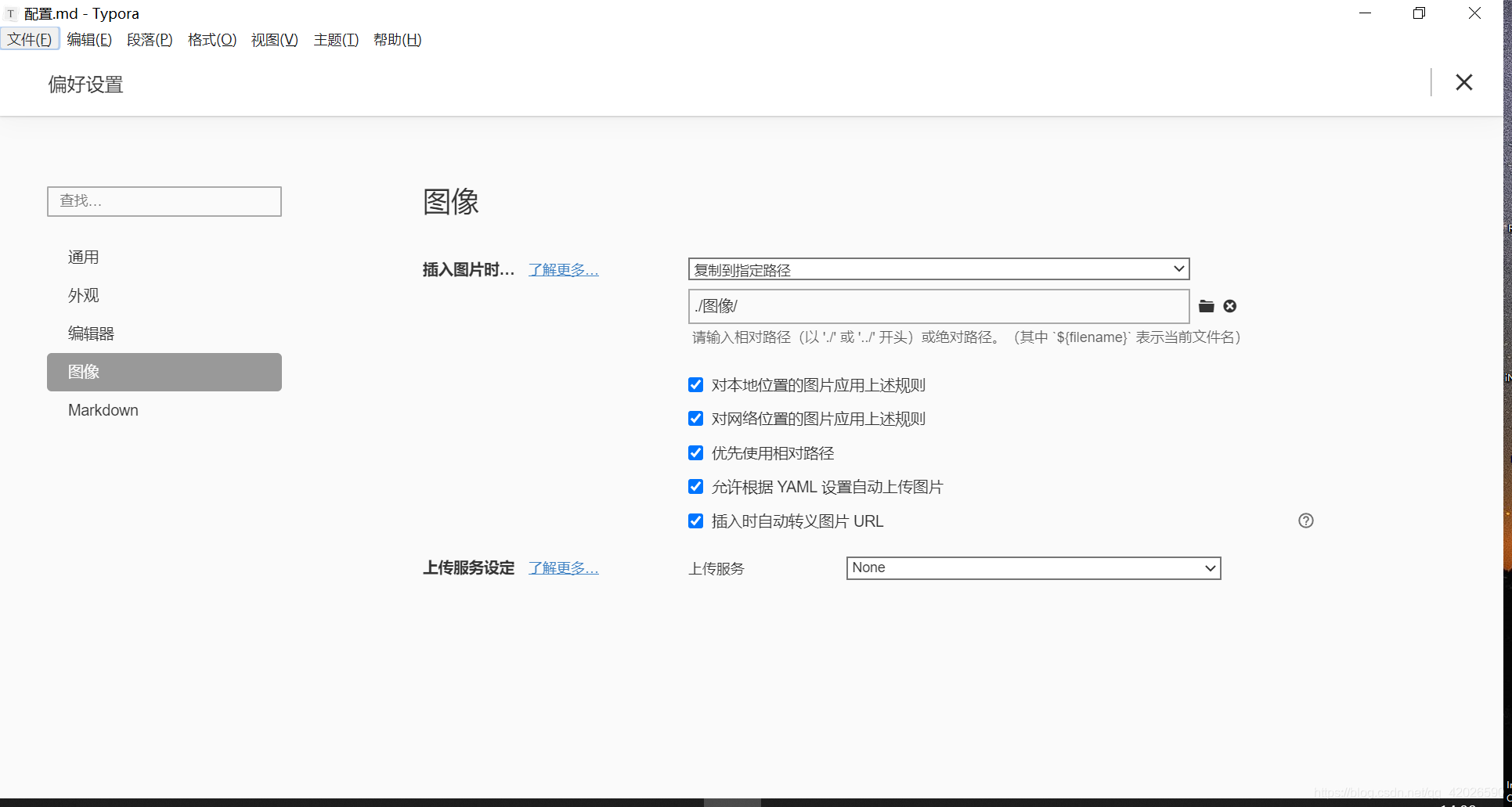Image resolution: width=1512 pixels, height=807 pixels.
Task: Click the bottom horizontal scrollbar thumb
Action: [732, 802]
